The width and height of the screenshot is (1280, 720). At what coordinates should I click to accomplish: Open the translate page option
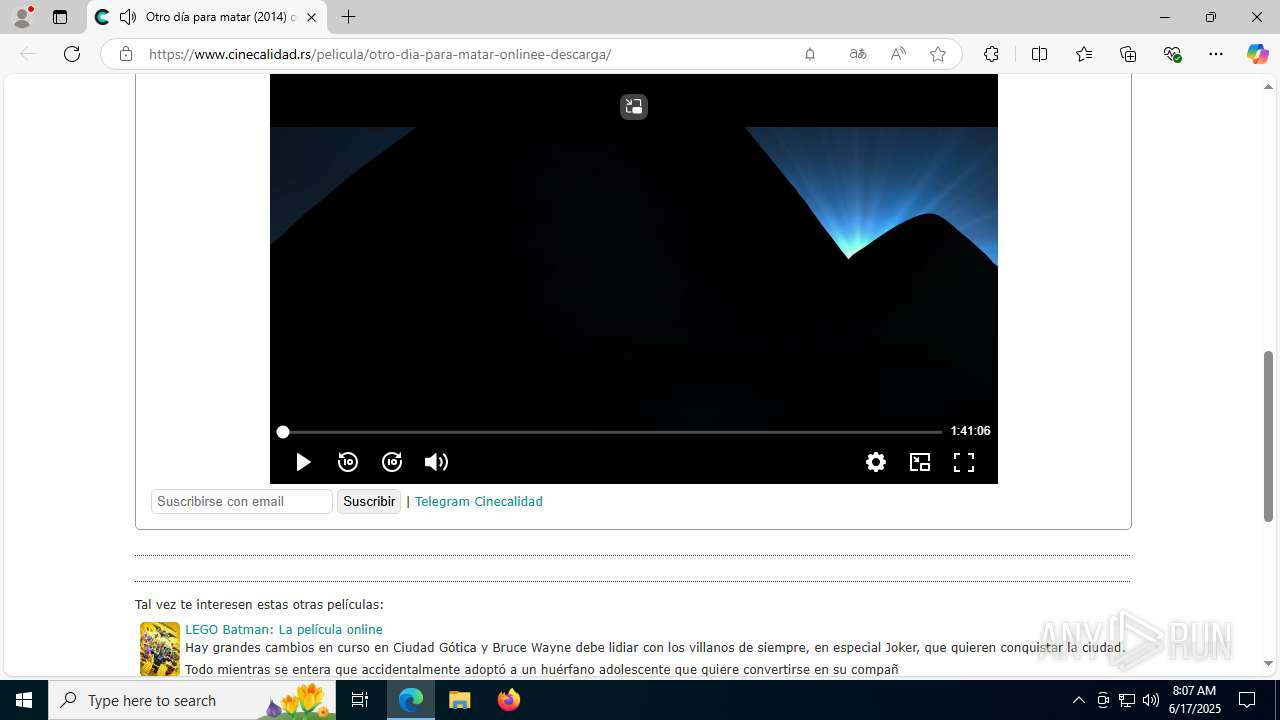click(x=858, y=54)
